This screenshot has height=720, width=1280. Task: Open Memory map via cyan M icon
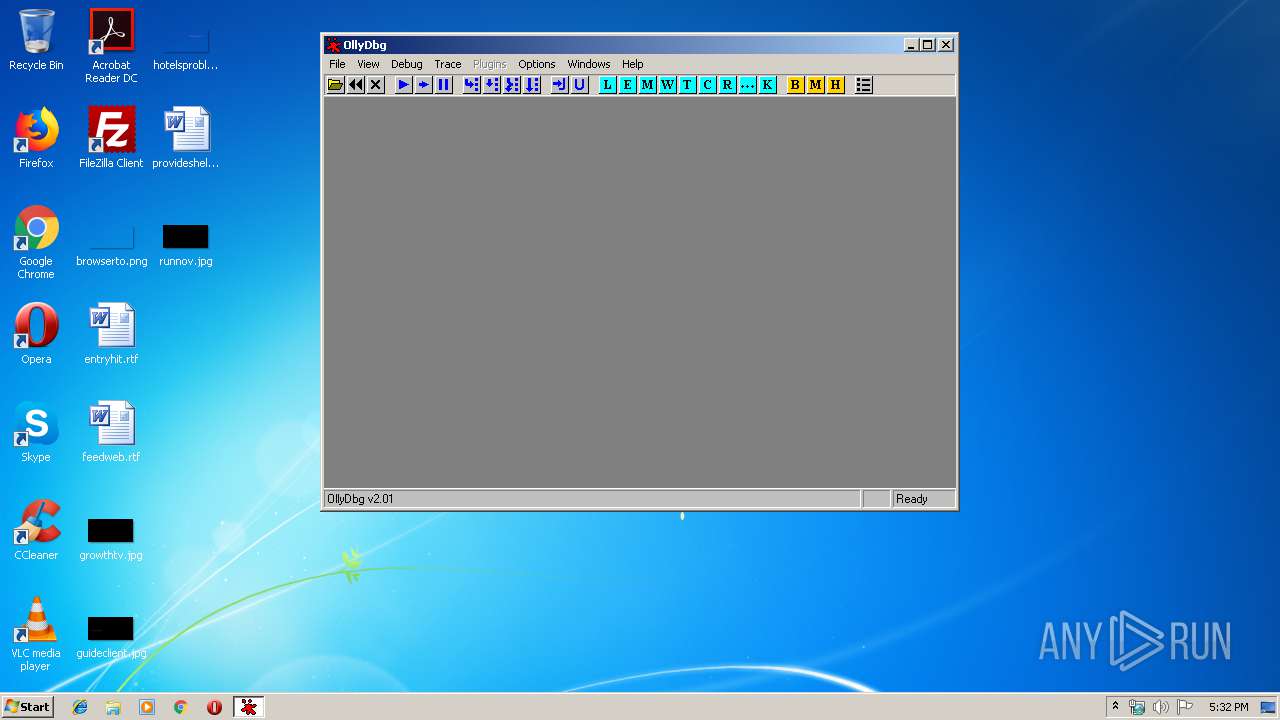(x=648, y=85)
